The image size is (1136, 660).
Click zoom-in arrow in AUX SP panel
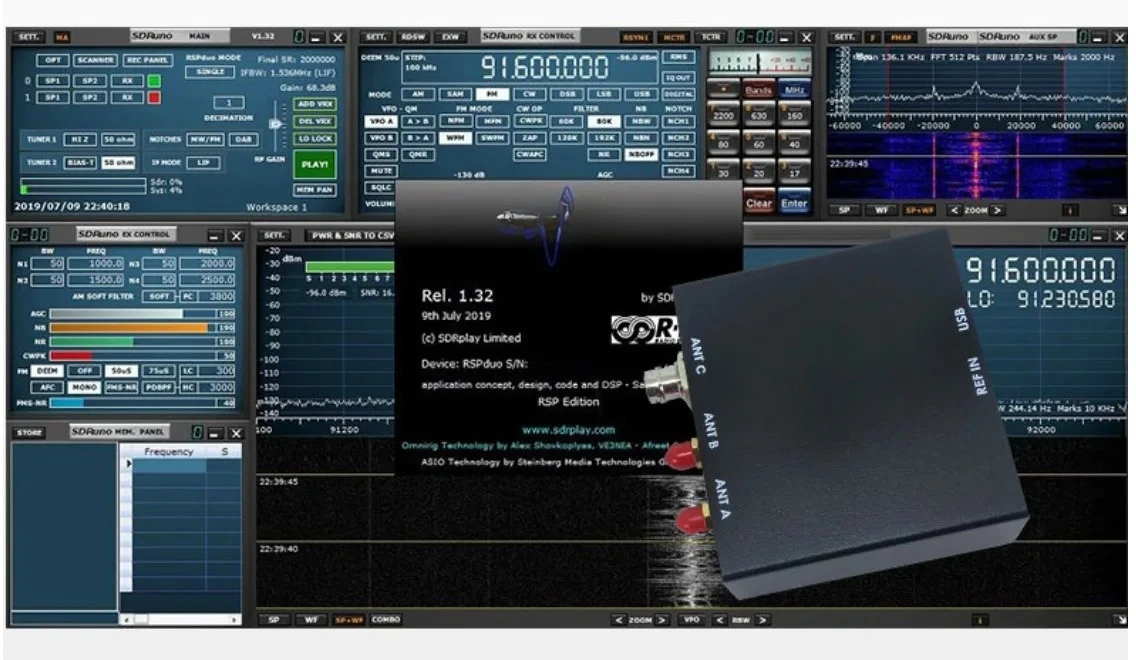click(x=996, y=210)
